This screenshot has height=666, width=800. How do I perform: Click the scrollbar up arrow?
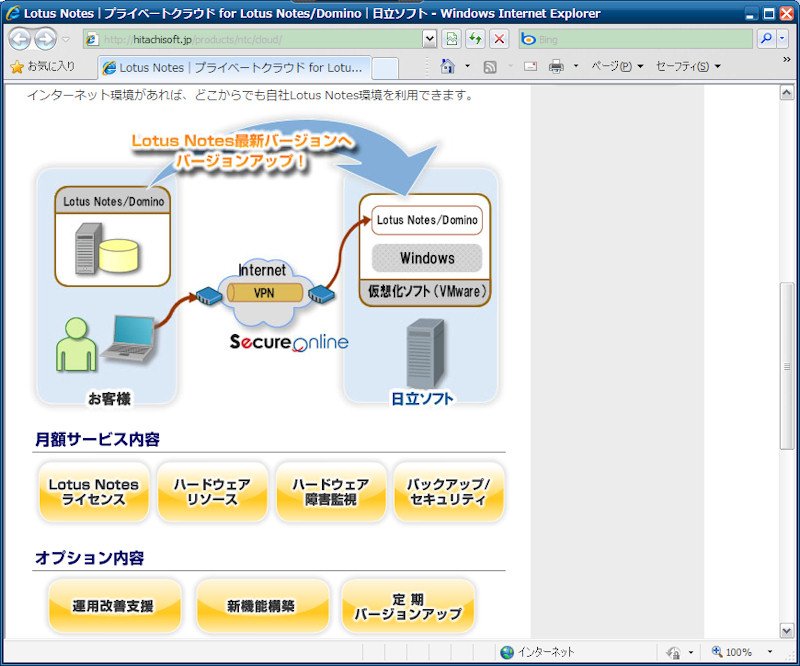tap(786, 93)
